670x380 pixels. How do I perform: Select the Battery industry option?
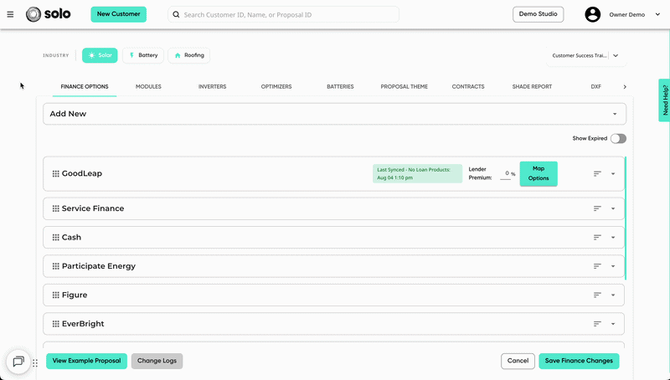point(143,56)
